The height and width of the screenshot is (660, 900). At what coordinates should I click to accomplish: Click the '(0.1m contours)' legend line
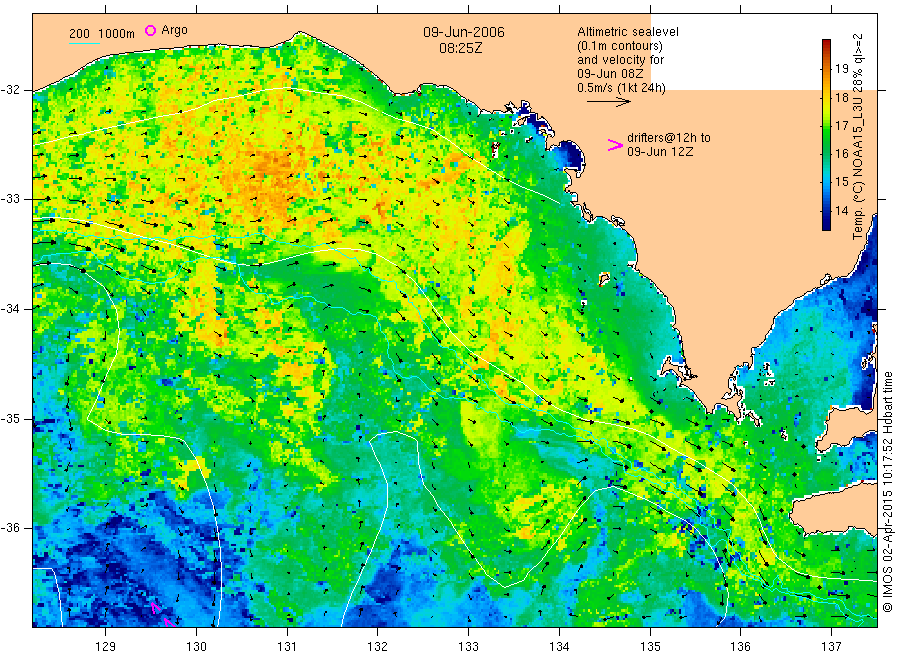click(x=620, y=46)
